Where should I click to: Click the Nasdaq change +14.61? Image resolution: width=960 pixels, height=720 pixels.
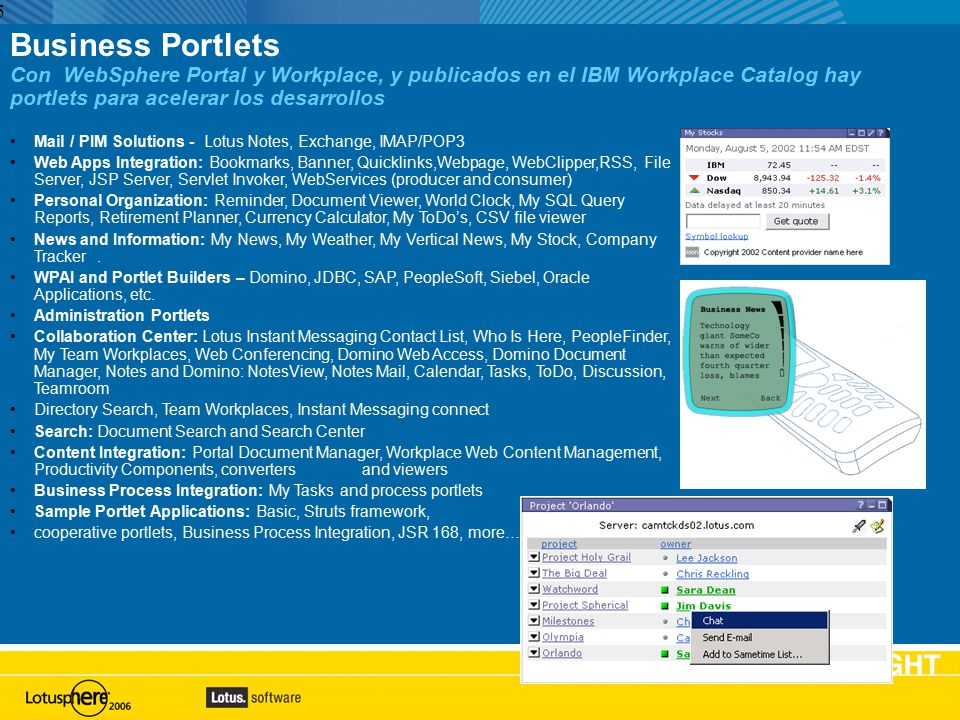point(823,190)
